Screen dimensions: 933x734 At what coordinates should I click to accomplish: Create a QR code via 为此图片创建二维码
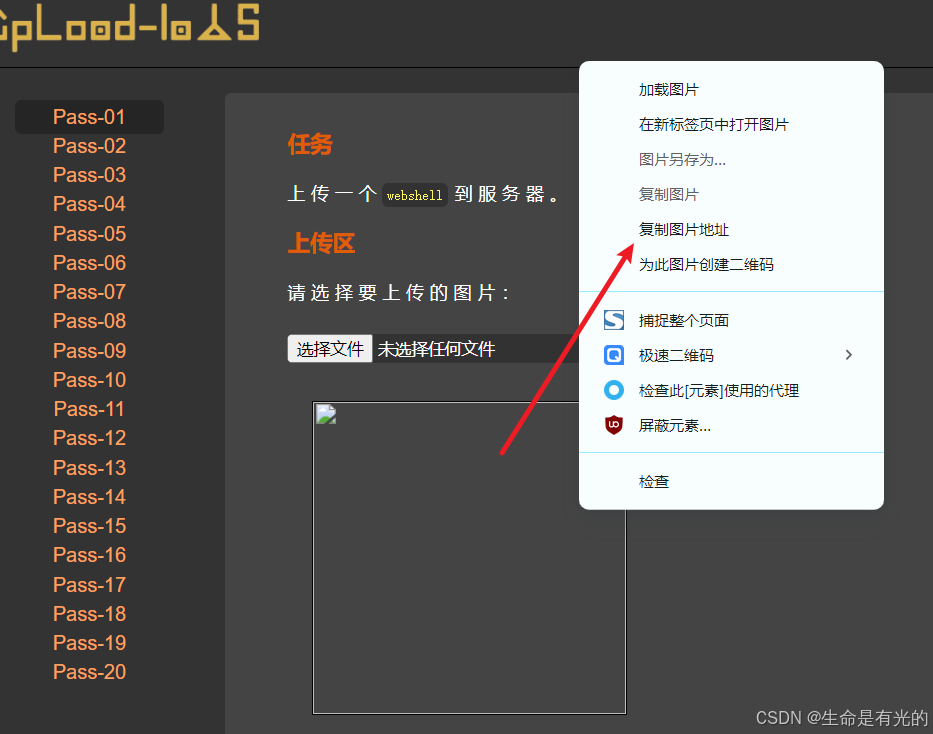706,263
